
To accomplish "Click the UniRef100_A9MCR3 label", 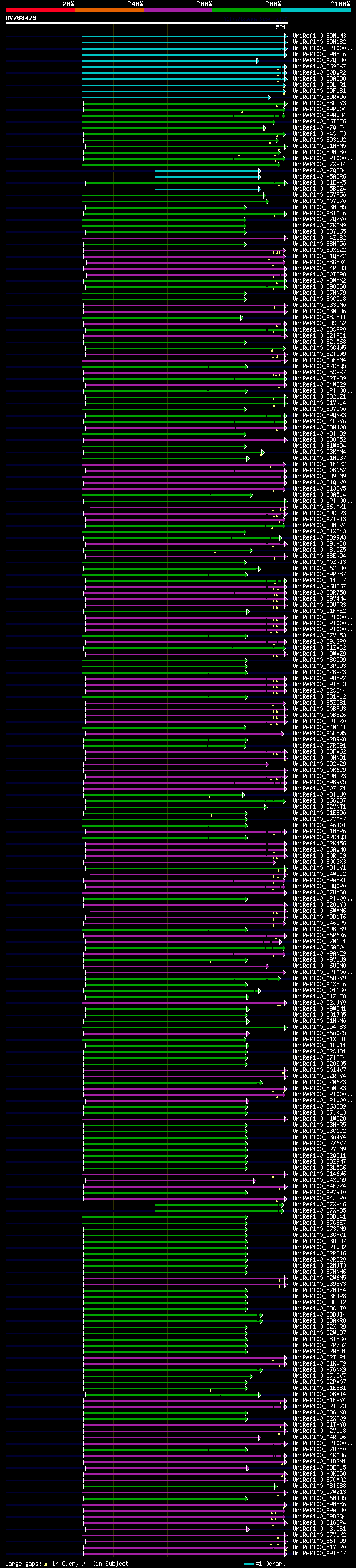I will point(319,776).
